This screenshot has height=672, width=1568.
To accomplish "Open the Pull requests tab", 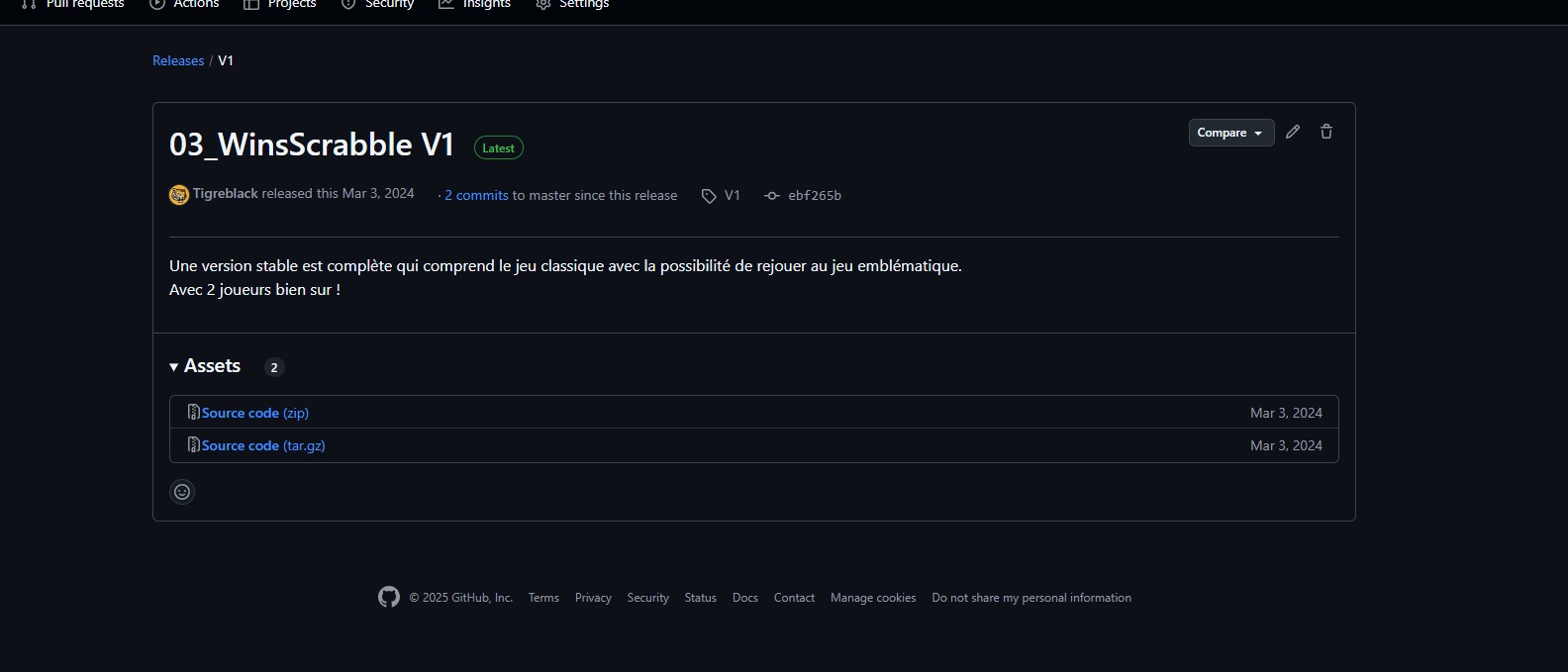I will 72,4.
